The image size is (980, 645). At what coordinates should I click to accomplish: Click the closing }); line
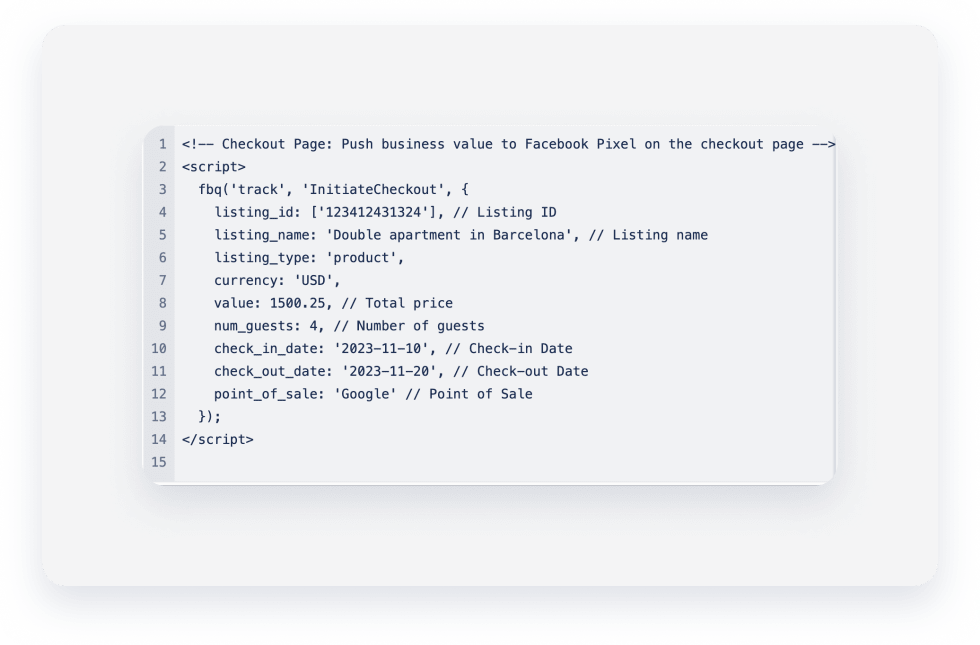209,417
